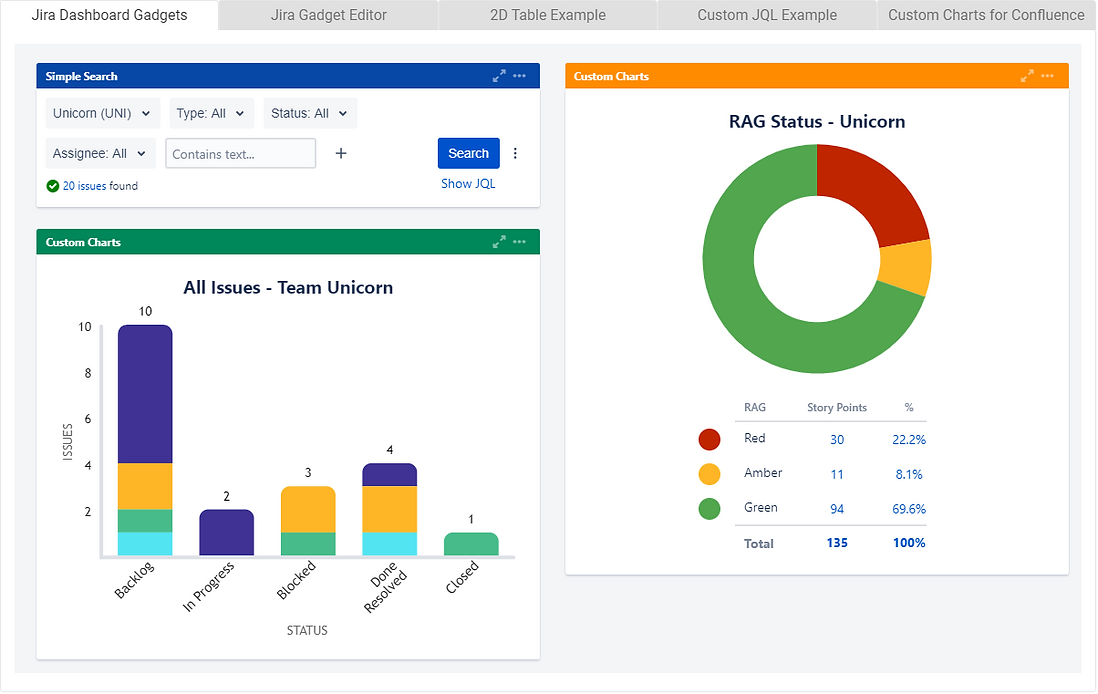
Task: Click the red segment of the donut chart
Action: coord(875,193)
